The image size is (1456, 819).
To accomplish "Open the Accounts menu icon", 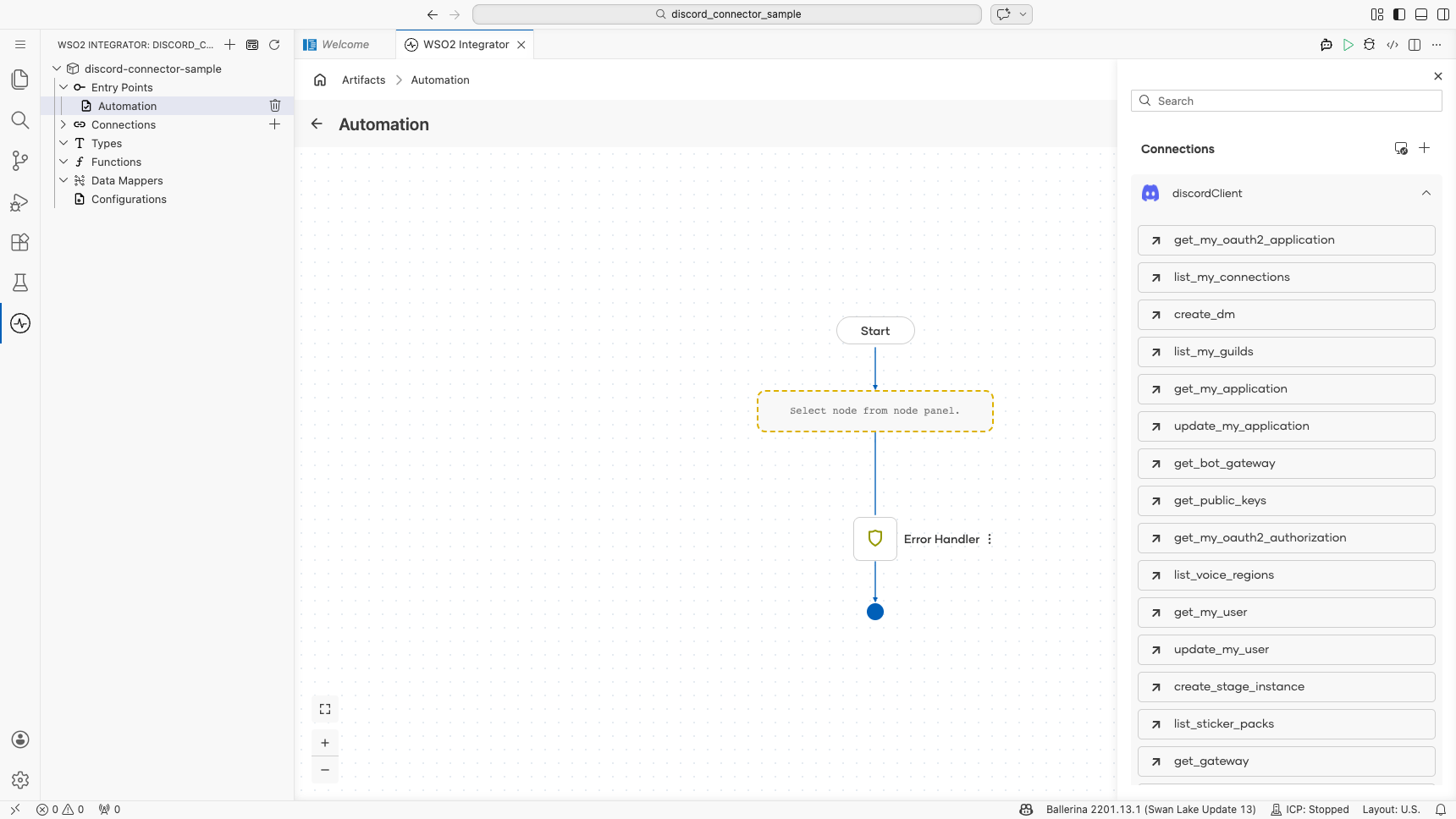I will [x=20, y=739].
